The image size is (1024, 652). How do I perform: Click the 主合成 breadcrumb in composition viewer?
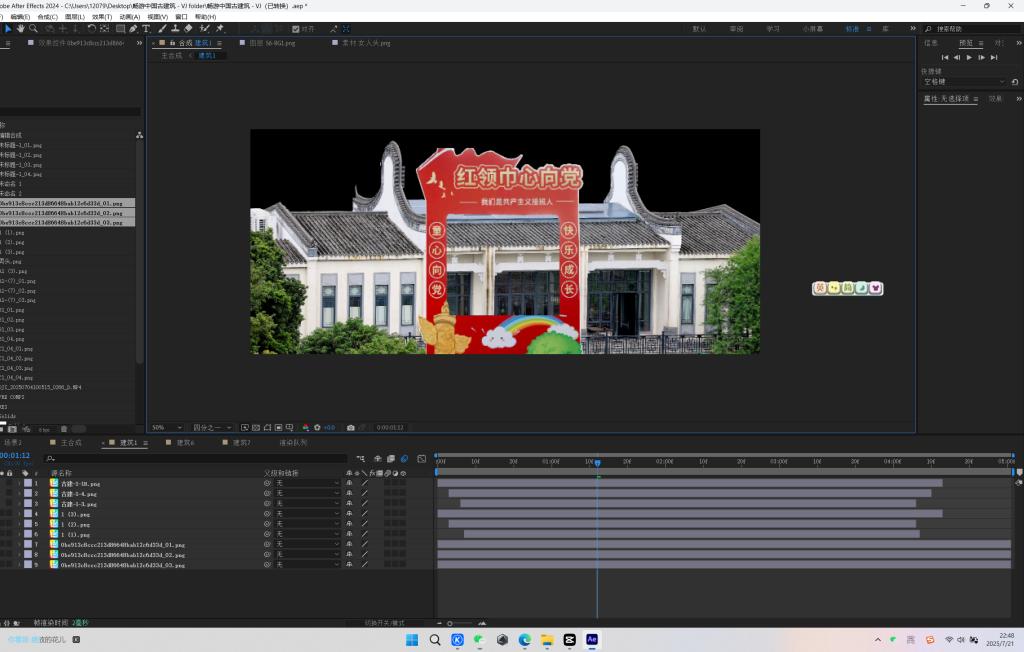[172, 55]
